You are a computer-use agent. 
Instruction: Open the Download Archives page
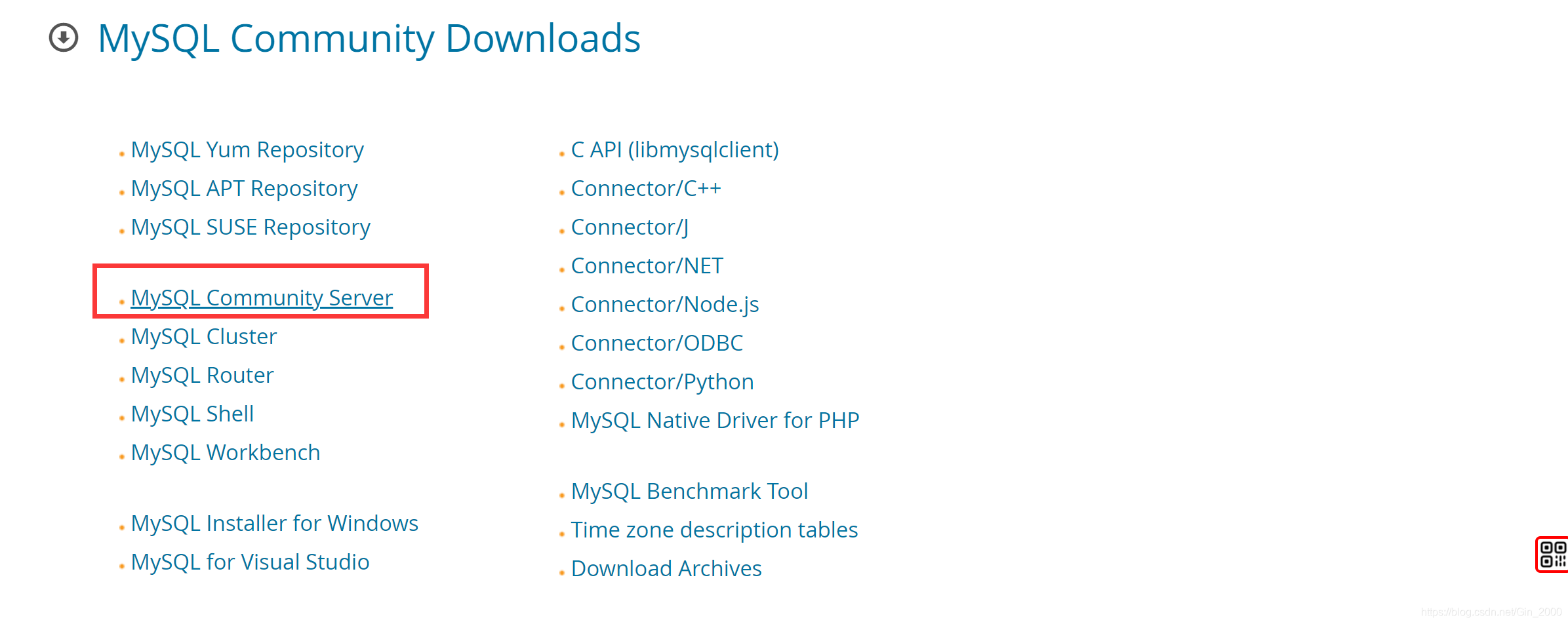[x=666, y=568]
